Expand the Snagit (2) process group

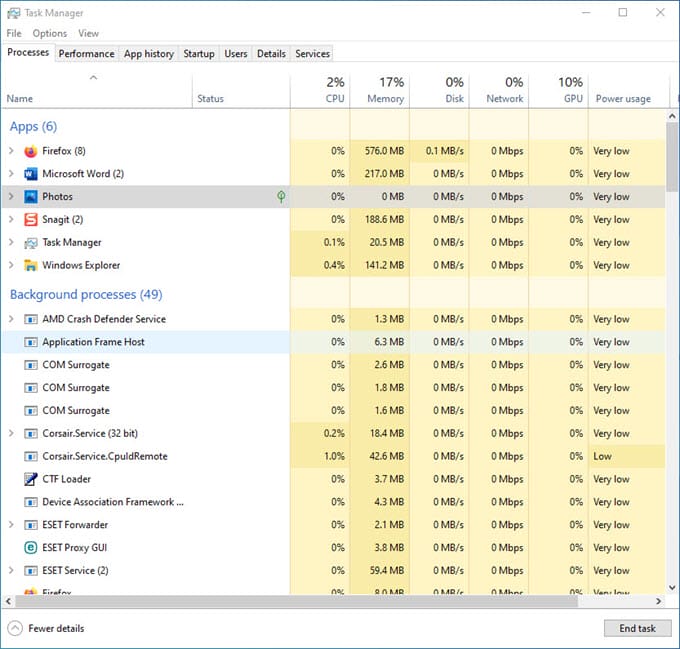coord(11,219)
